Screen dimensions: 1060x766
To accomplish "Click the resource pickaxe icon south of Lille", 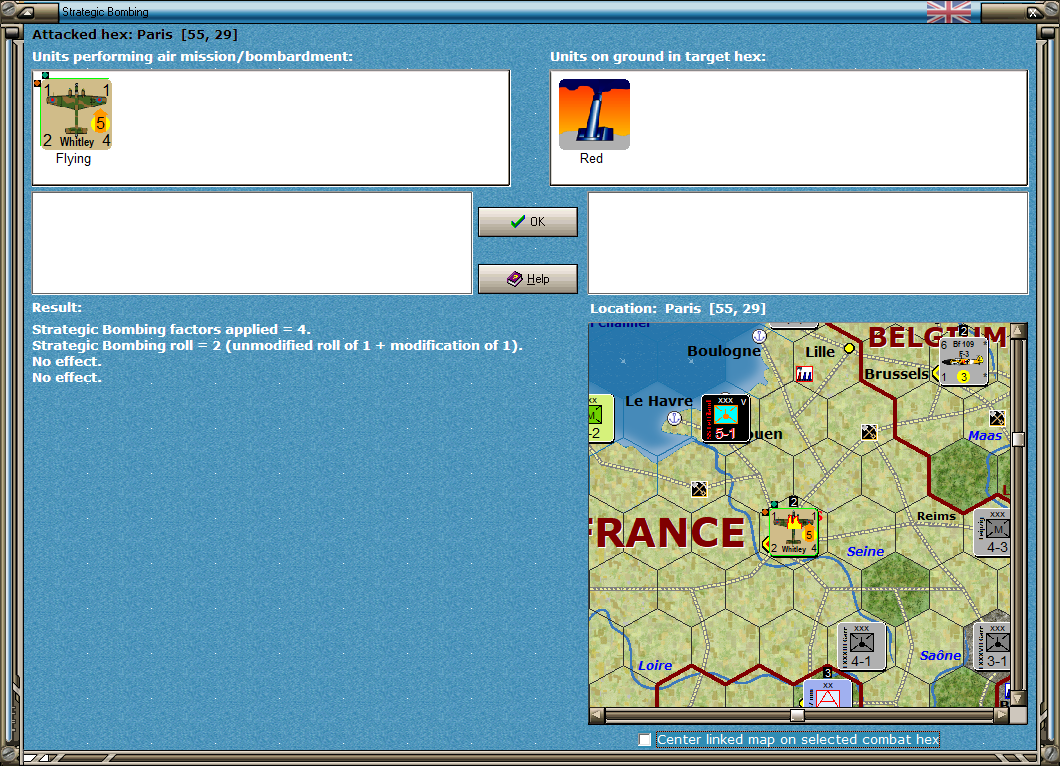I will (x=869, y=431).
